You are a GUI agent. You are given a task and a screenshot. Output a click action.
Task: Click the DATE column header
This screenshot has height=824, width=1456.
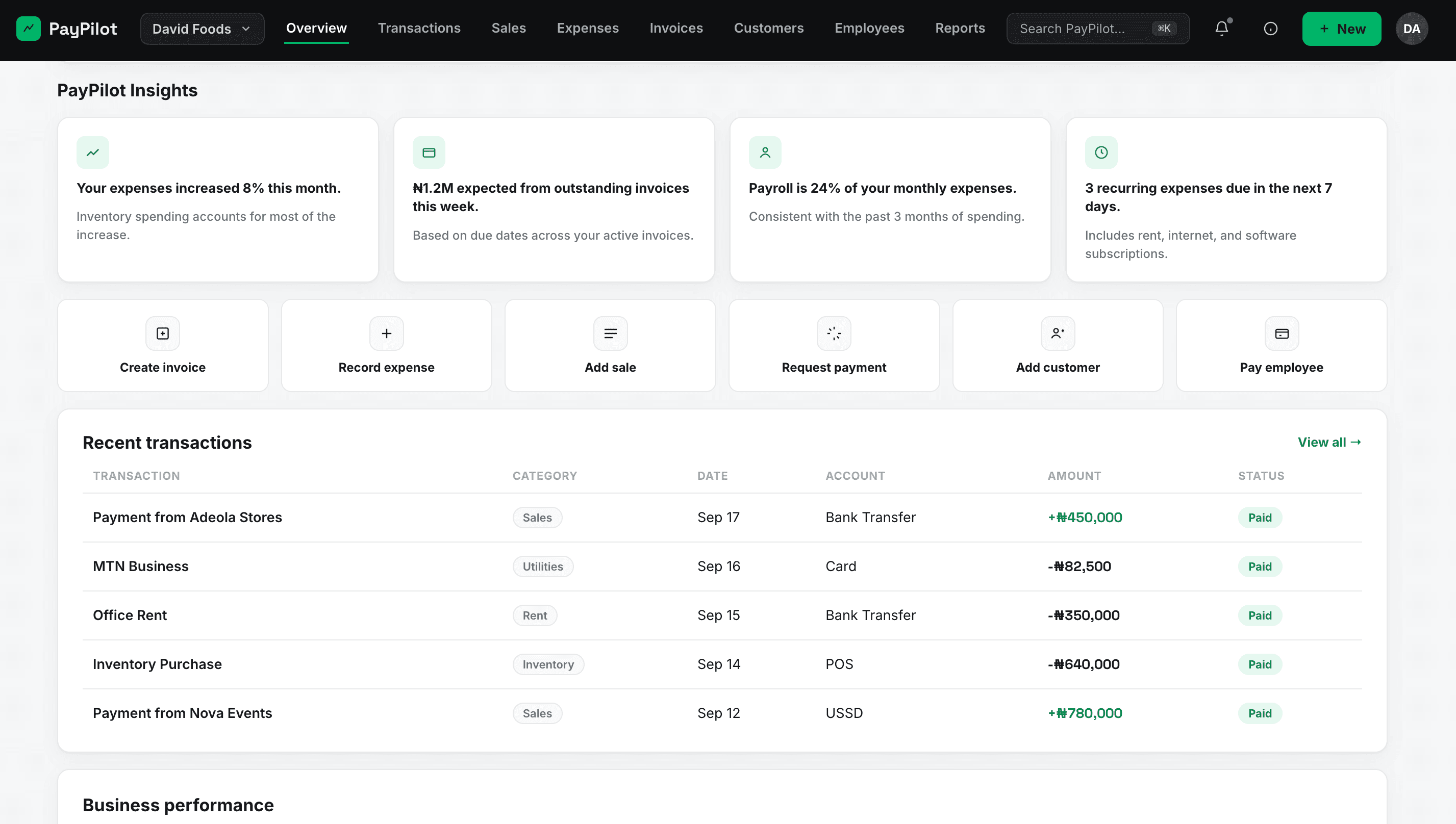click(x=712, y=476)
